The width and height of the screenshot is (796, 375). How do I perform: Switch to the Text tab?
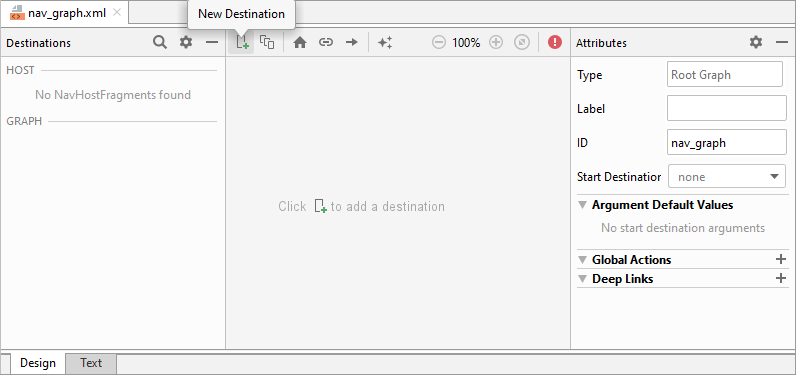91,363
